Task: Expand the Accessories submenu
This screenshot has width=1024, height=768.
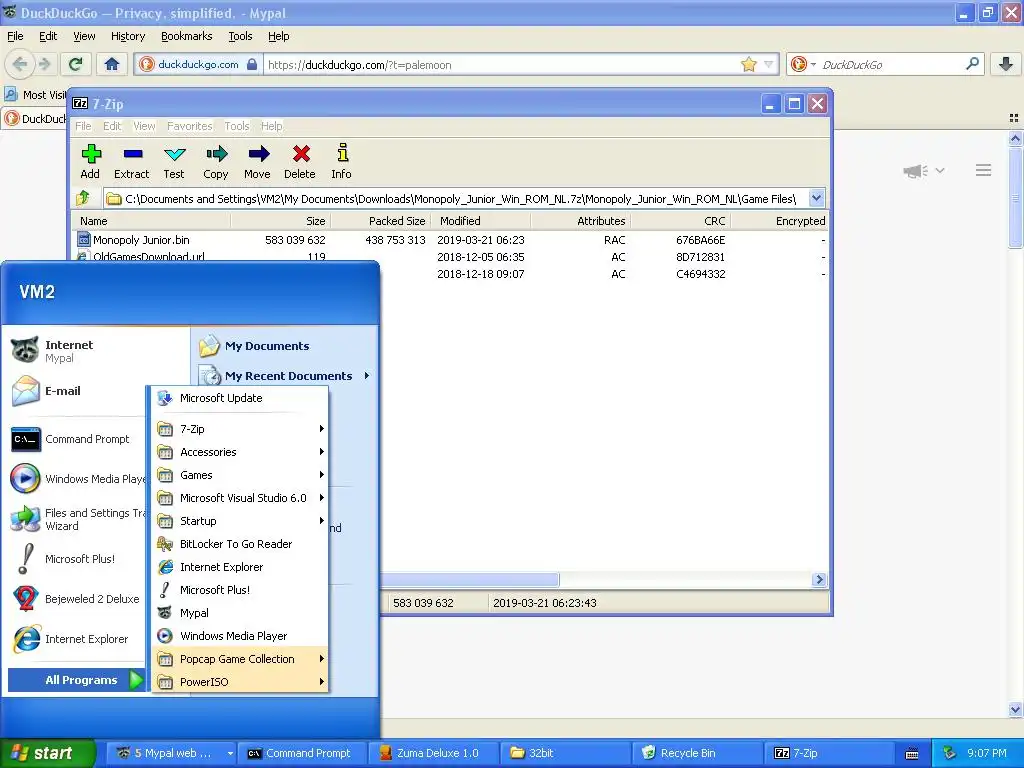Action: tap(240, 452)
